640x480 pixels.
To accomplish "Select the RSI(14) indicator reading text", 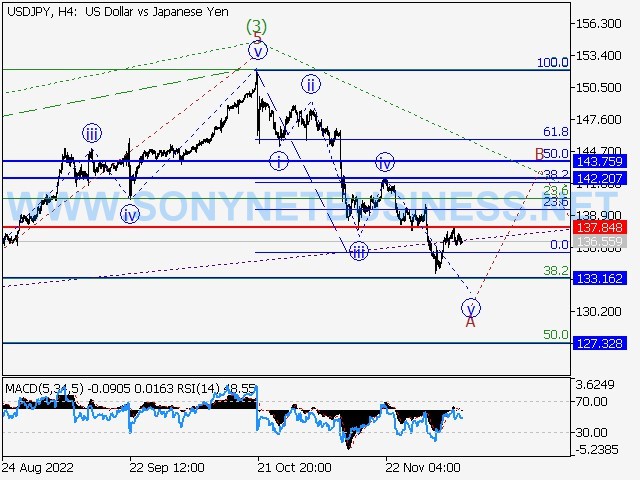I will click(216, 389).
